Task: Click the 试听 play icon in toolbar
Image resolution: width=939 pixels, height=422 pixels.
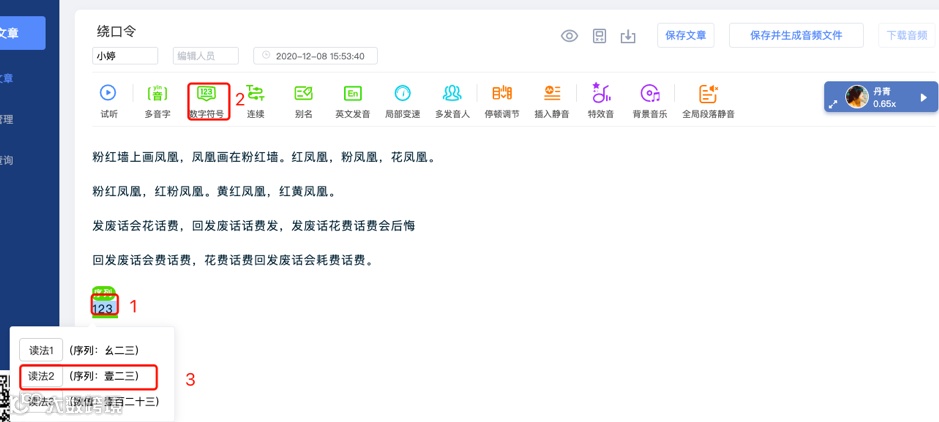Action: 108,93
